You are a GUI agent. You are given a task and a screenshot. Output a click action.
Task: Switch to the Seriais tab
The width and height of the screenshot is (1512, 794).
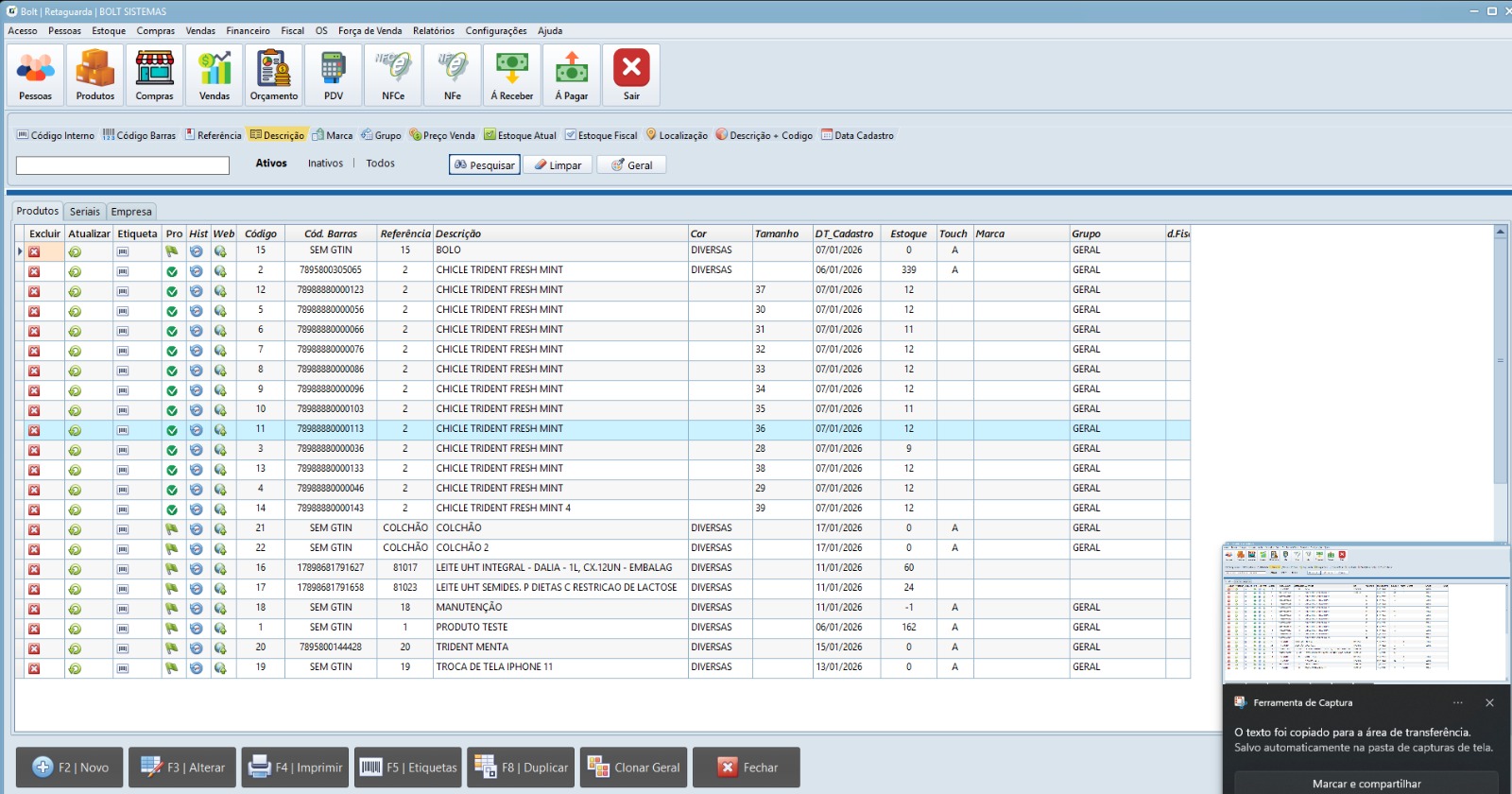point(85,212)
